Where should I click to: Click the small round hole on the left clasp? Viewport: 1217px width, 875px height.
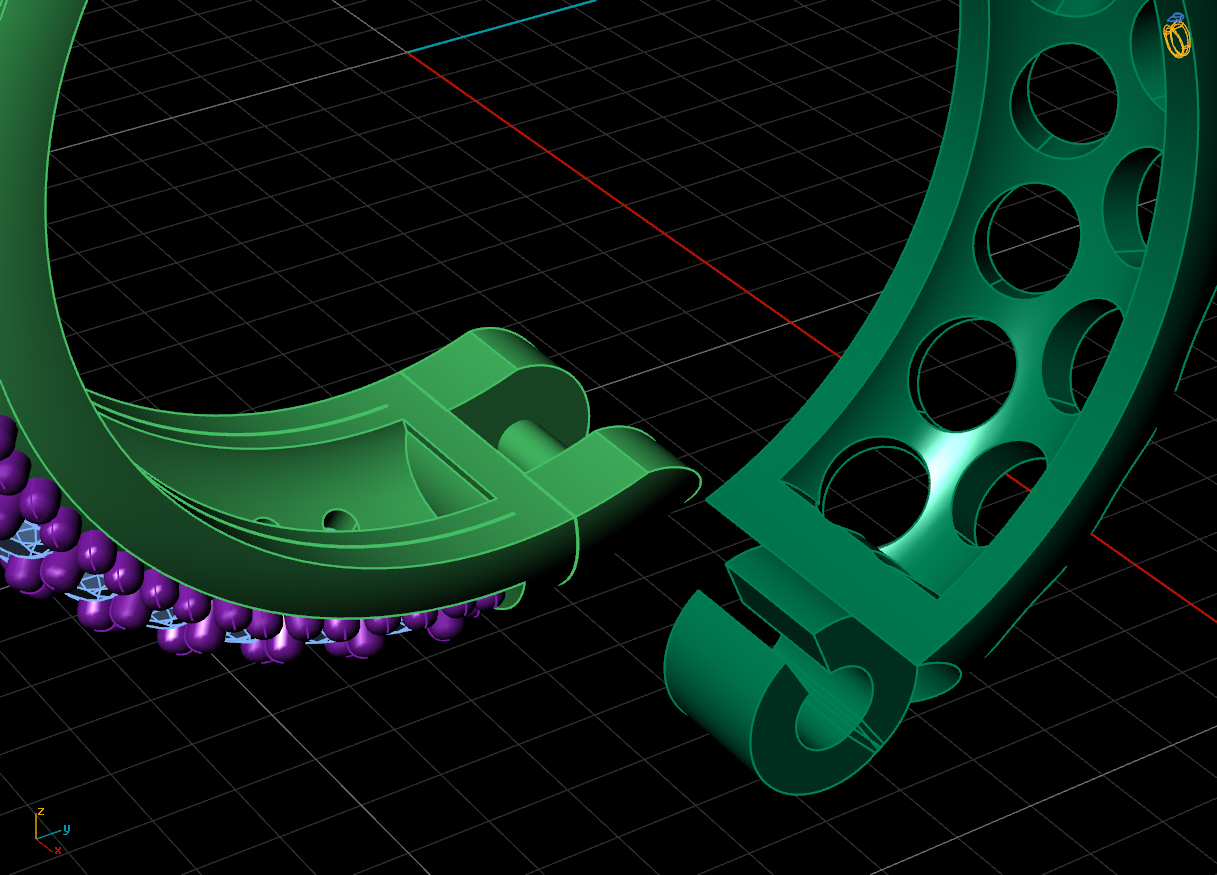(x=340, y=519)
